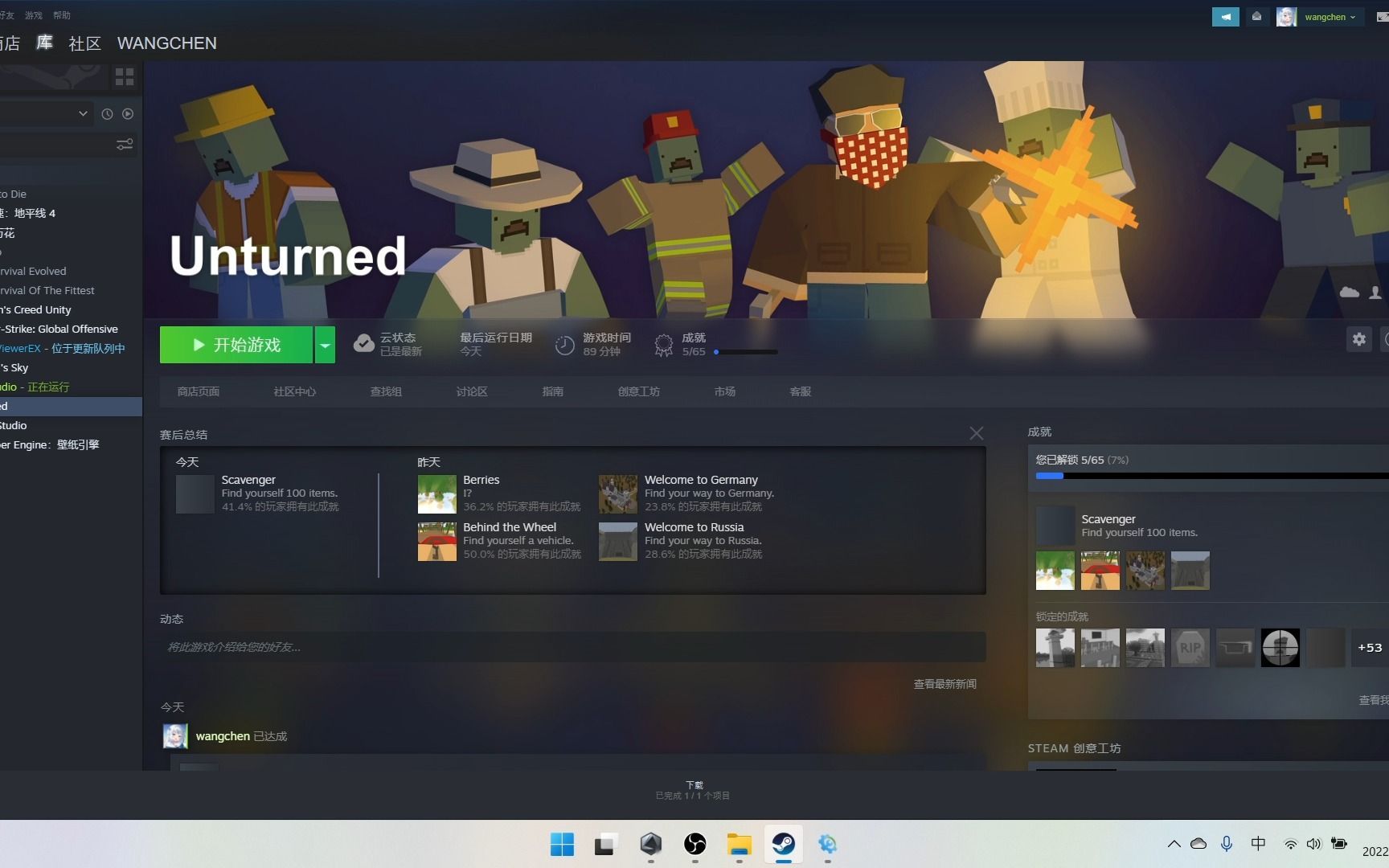This screenshot has height=868, width=1389.
Task: Open the 查找组 tab
Action: [x=386, y=391]
